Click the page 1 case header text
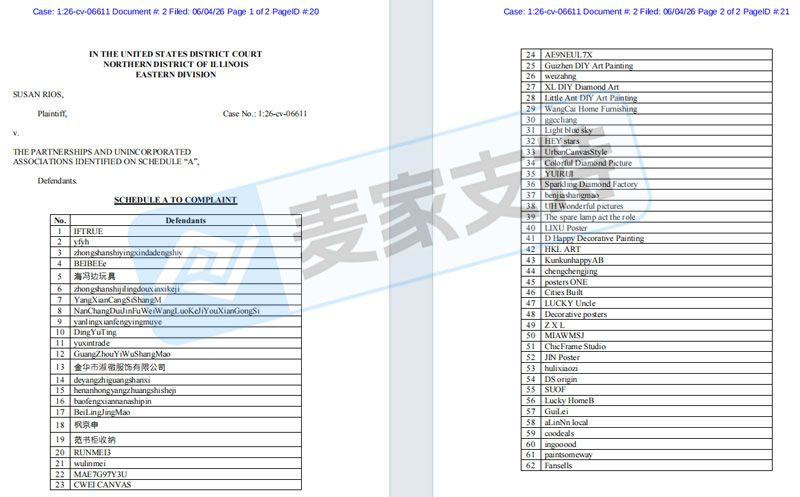This screenshot has width=800, height=497. pos(176,11)
